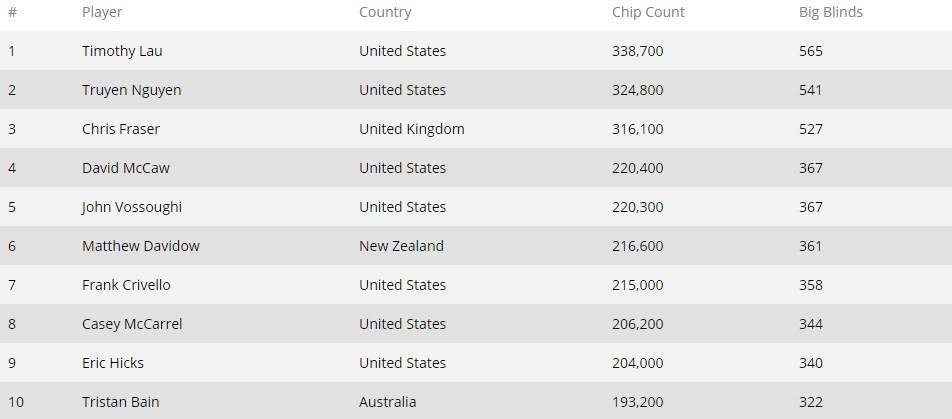The image size is (952, 419).
Task: Click the Chip Count column header
Action: pyautogui.click(x=648, y=13)
